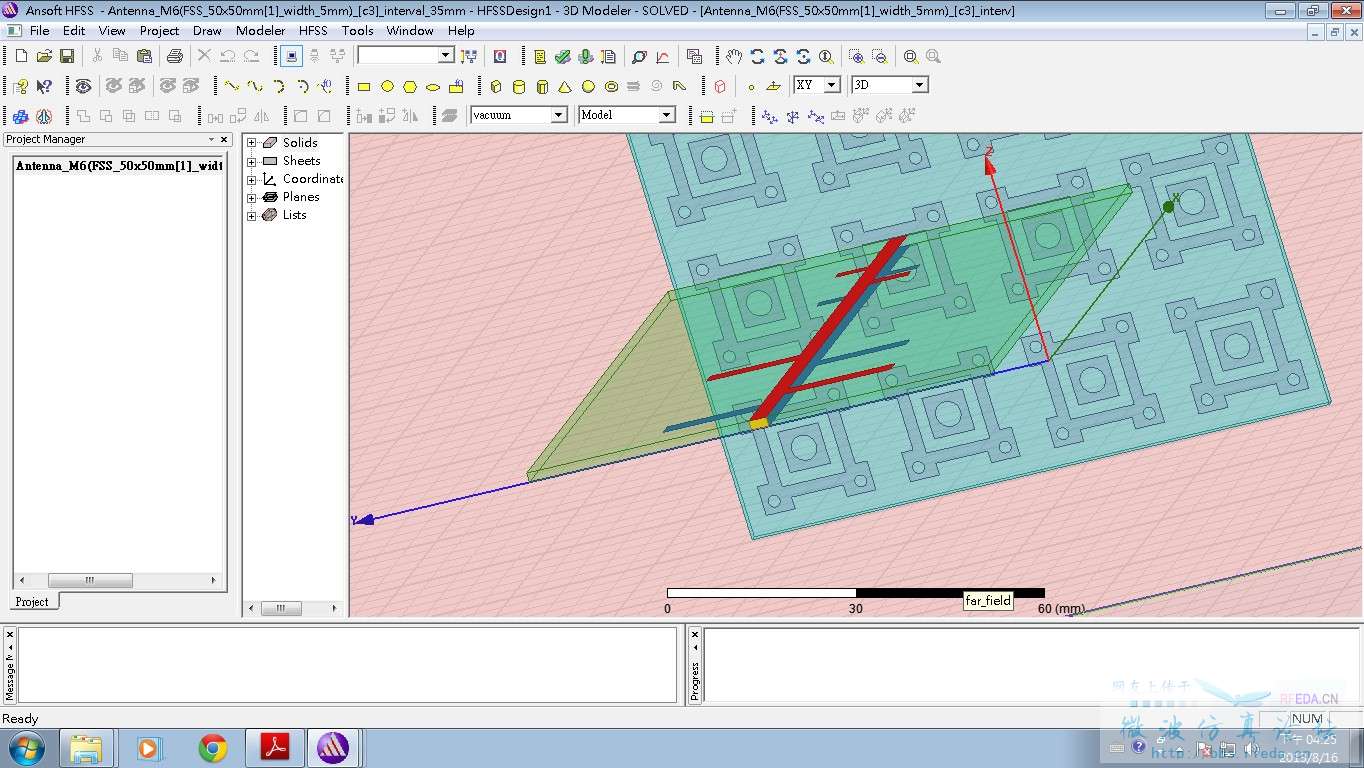Viewport: 1364px width, 768px height.
Task: Select the Draw Regular Polygon tool
Action: 410,86
